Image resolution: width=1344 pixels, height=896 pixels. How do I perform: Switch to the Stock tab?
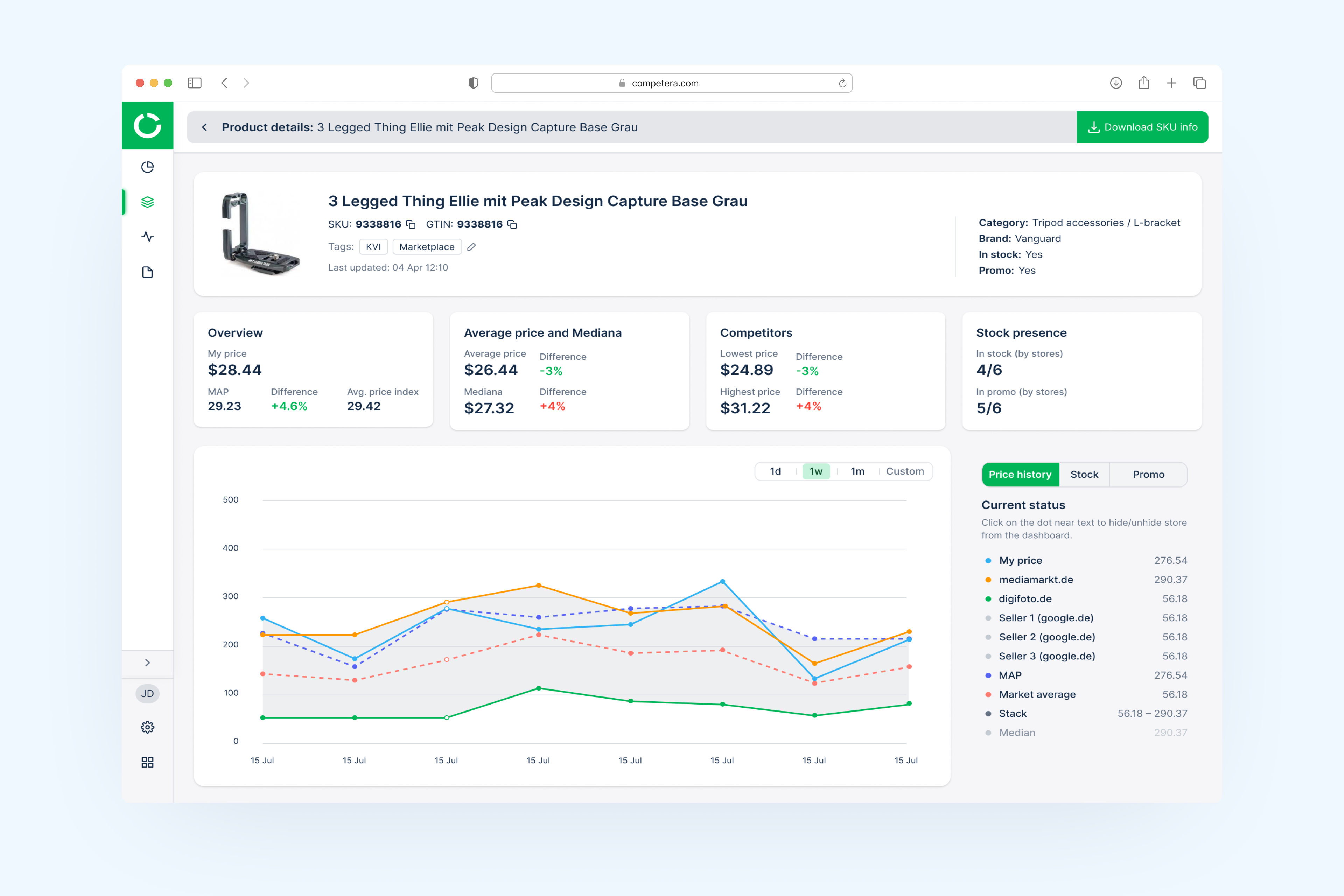click(x=1084, y=474)
